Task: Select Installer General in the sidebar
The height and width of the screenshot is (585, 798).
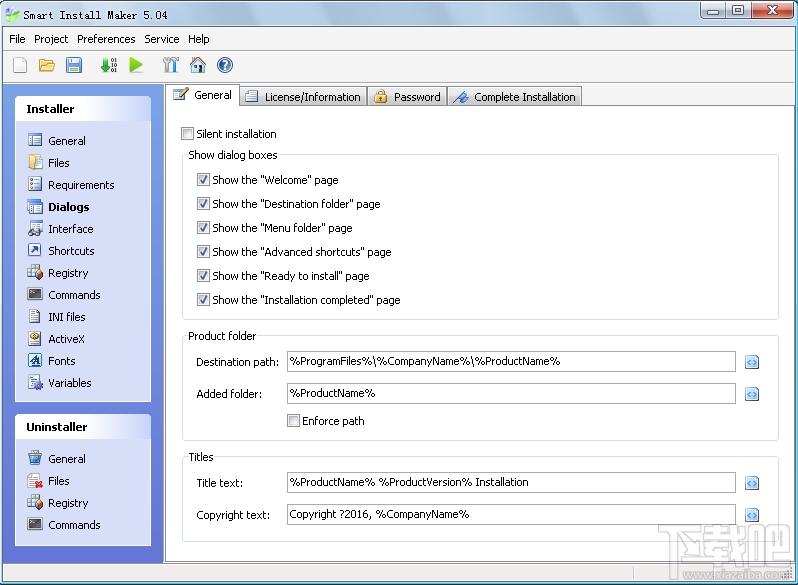Action: point(56,141)
